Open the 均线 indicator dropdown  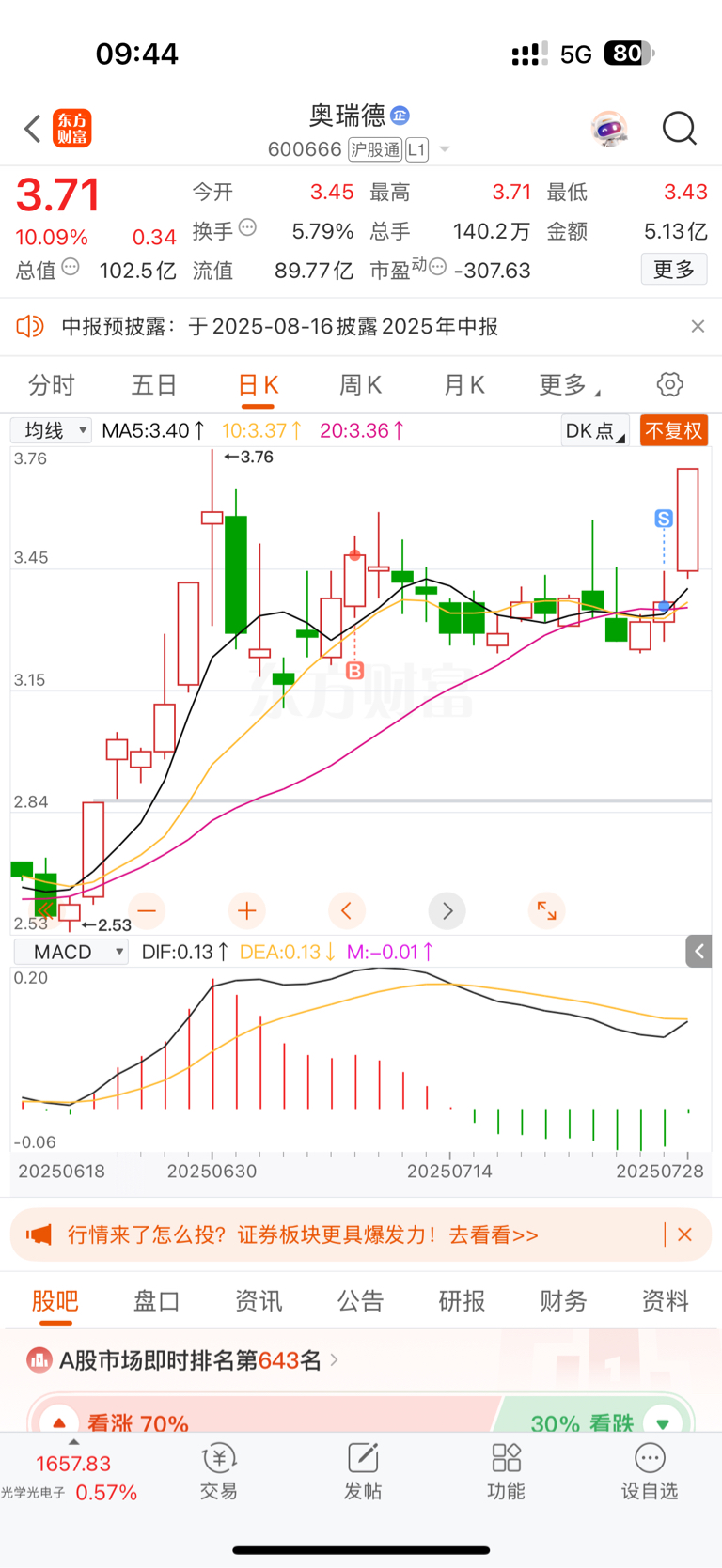[52, 430]
